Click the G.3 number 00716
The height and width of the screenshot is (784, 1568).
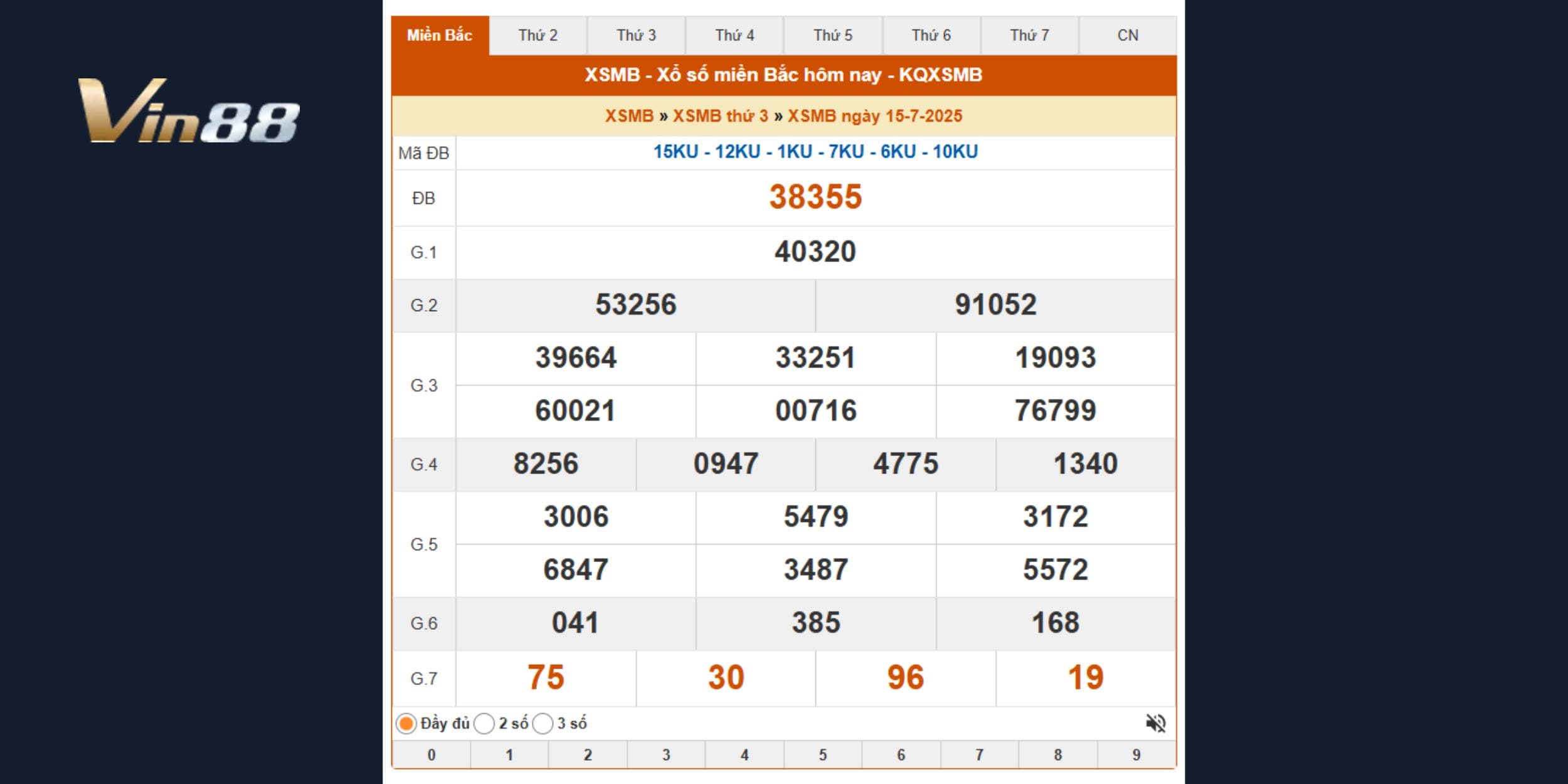pyautogui.click(x=815, y=411)
